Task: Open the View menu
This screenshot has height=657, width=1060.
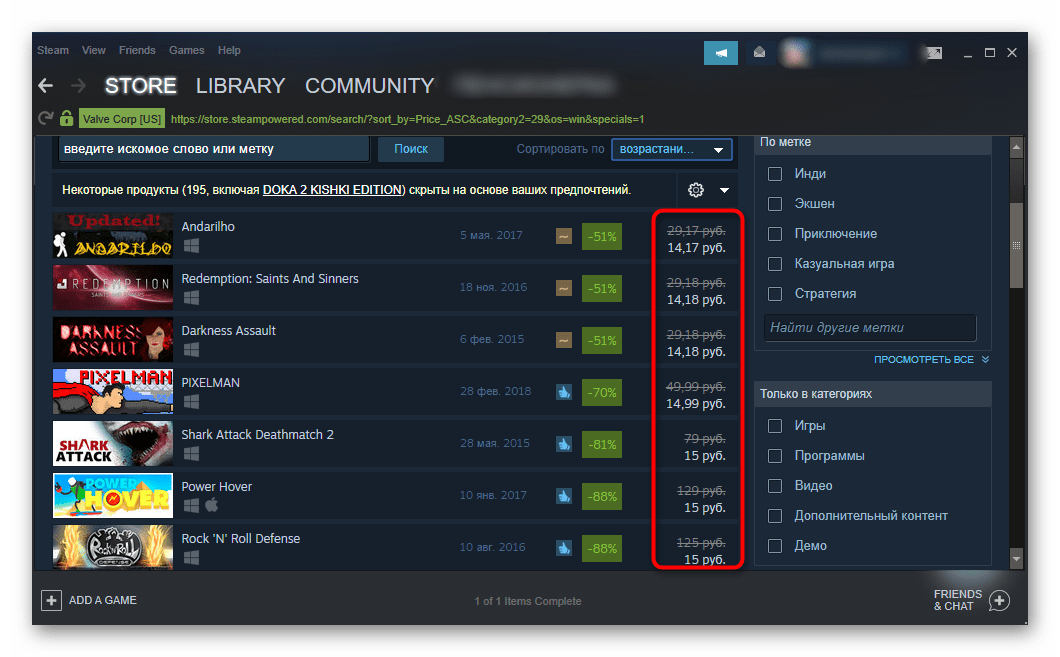Action: pyautogui.click(x=93, y=50)
